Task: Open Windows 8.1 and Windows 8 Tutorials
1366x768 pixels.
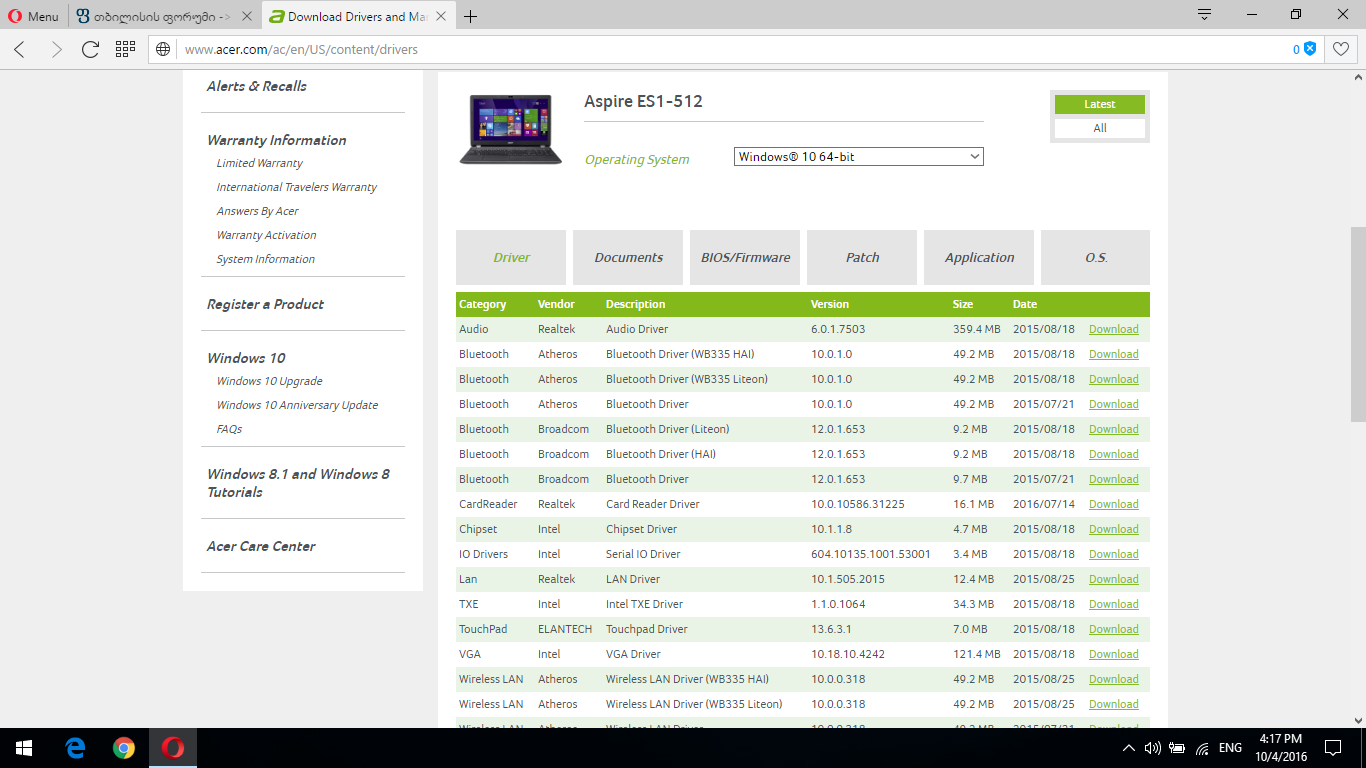Action: click(x=298, y=483)
